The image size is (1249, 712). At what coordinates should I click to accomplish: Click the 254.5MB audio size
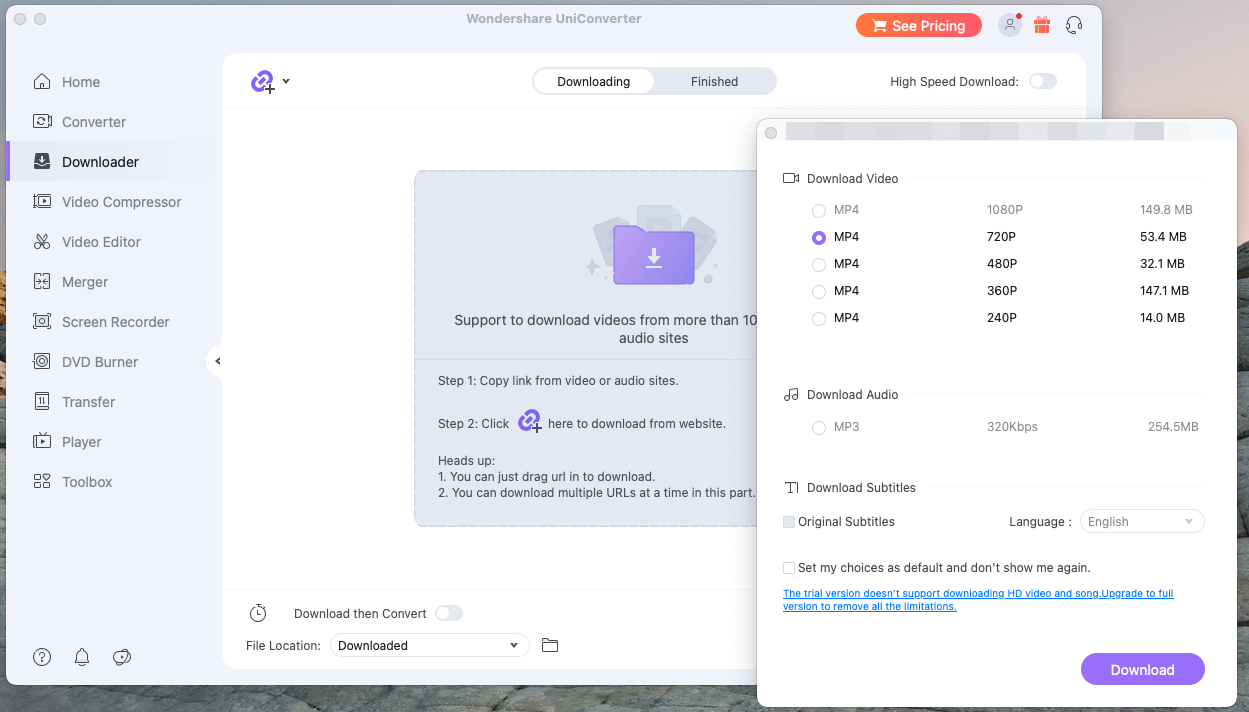coord(1173,427)
